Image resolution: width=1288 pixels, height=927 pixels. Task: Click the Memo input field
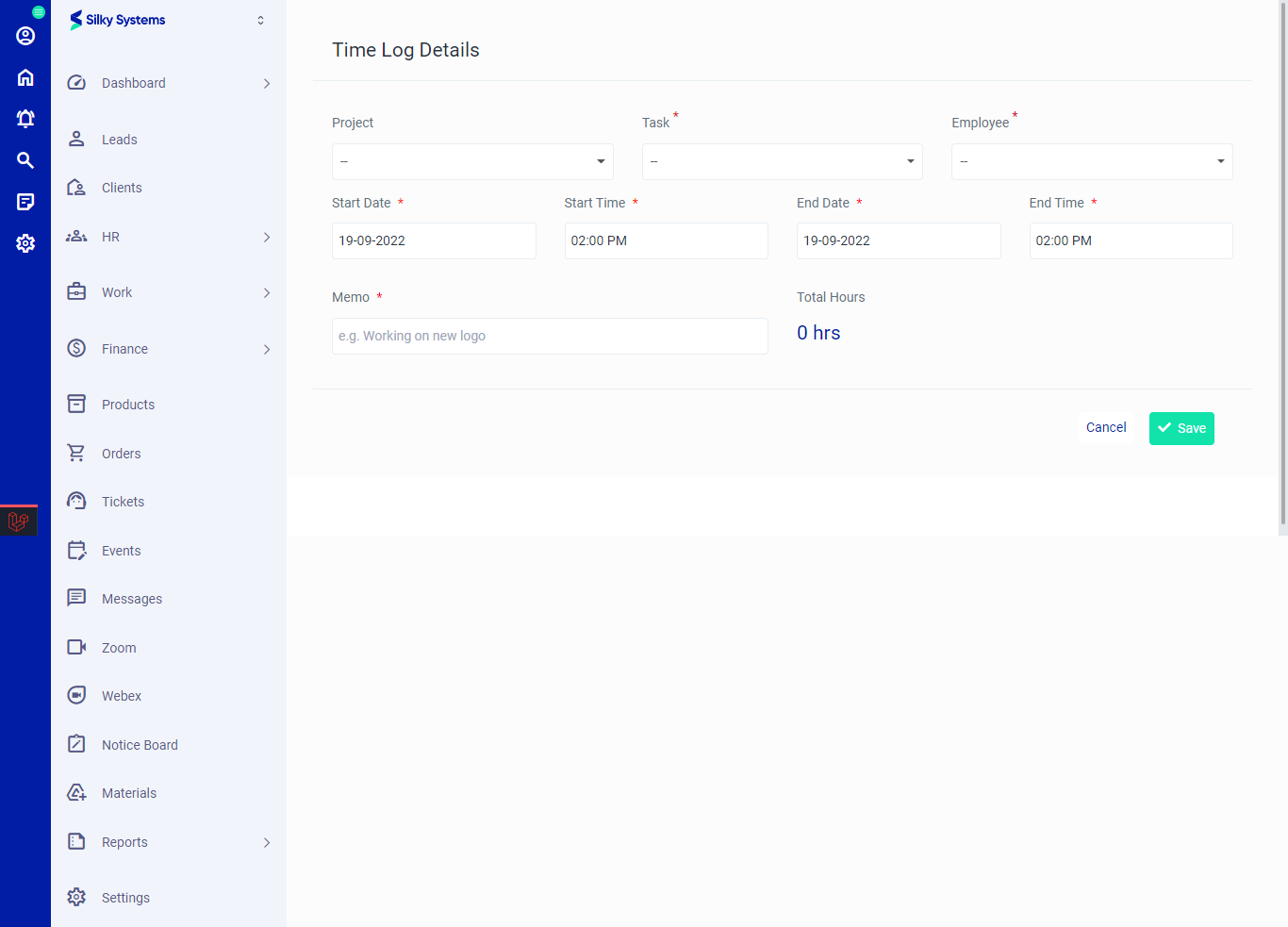(550, 336)
